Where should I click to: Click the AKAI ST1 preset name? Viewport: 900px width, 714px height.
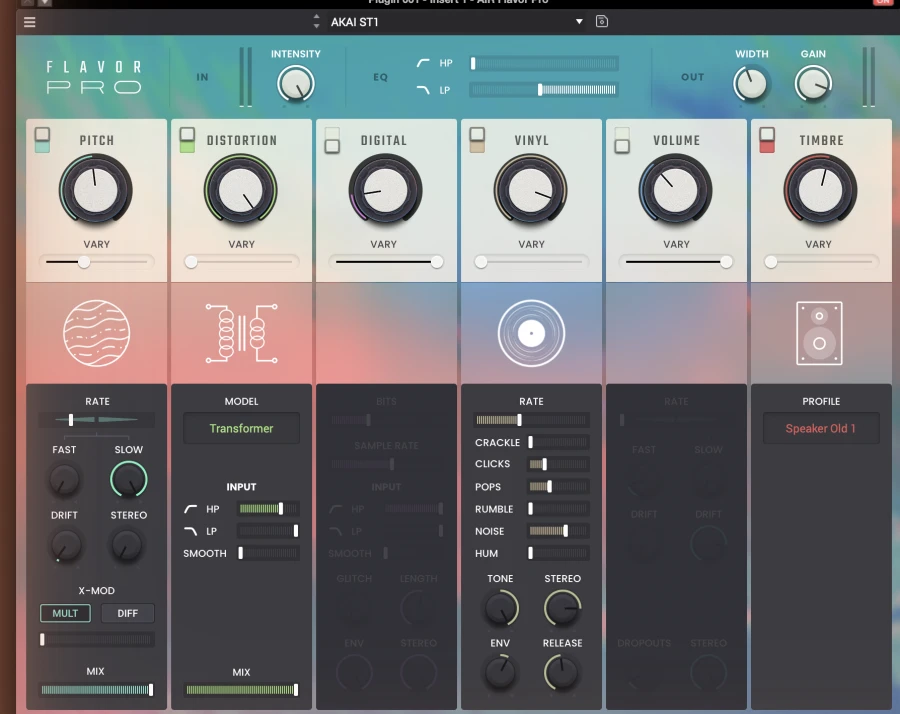coord(355,22)
